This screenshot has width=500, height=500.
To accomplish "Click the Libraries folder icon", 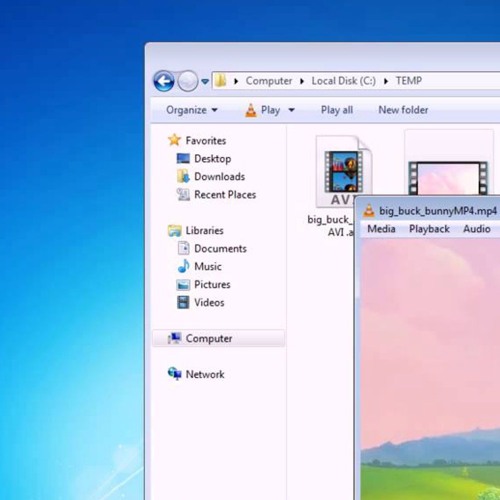I will [x=175, y=231].
